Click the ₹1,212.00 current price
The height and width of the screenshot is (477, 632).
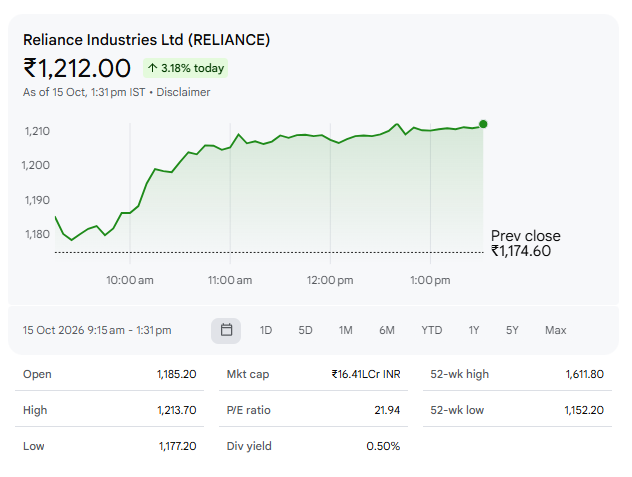pyautogui.click(x=77, y=68)
